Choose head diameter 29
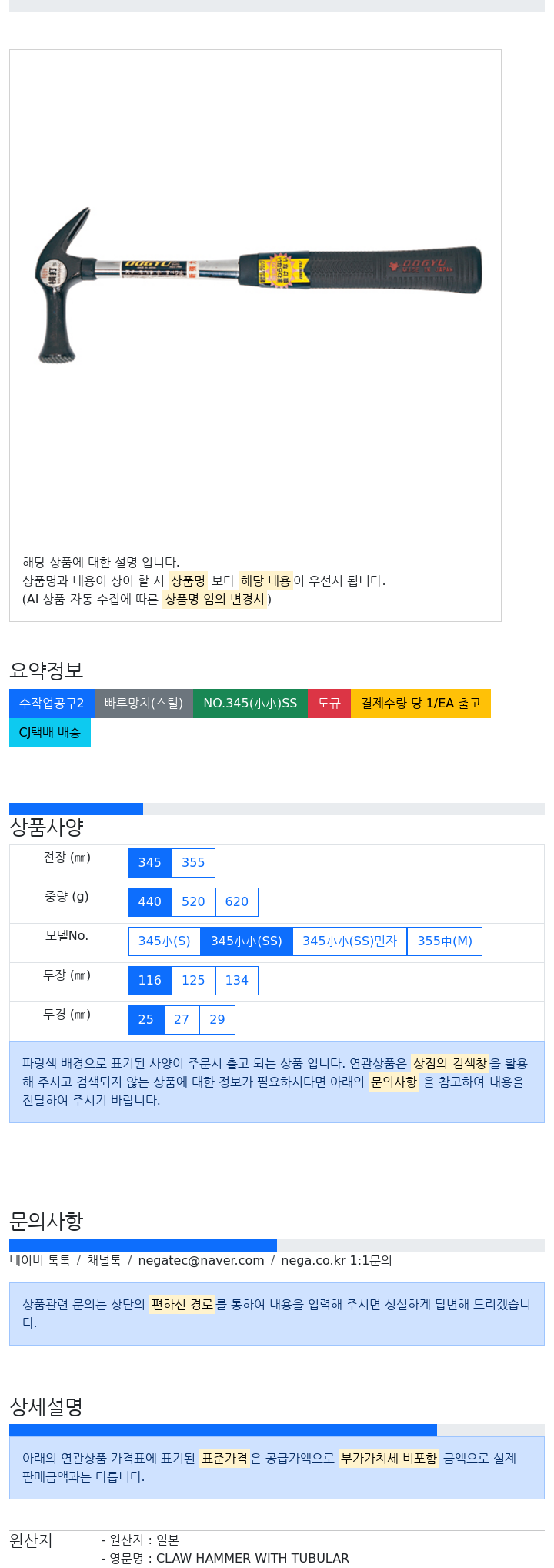This screenshot has width=554, height=1568. [218, 1020]
